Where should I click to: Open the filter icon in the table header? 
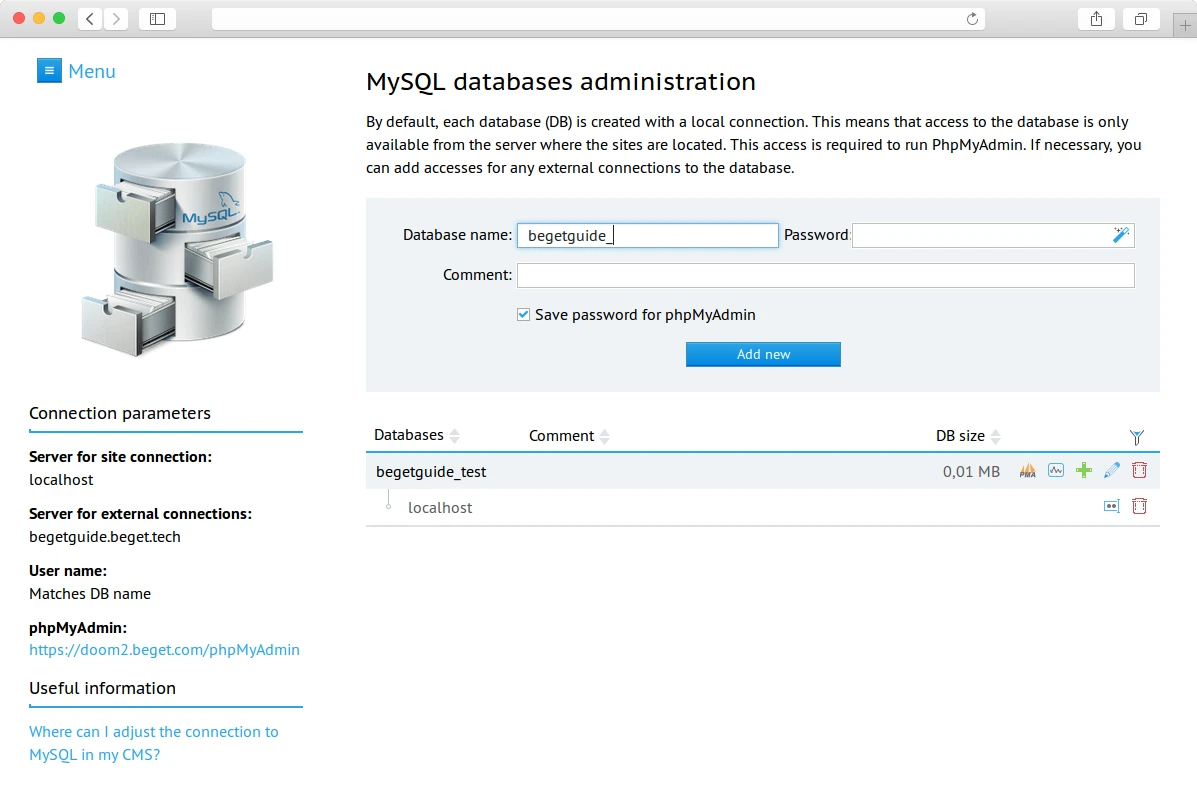click(x=1136, y=437)
